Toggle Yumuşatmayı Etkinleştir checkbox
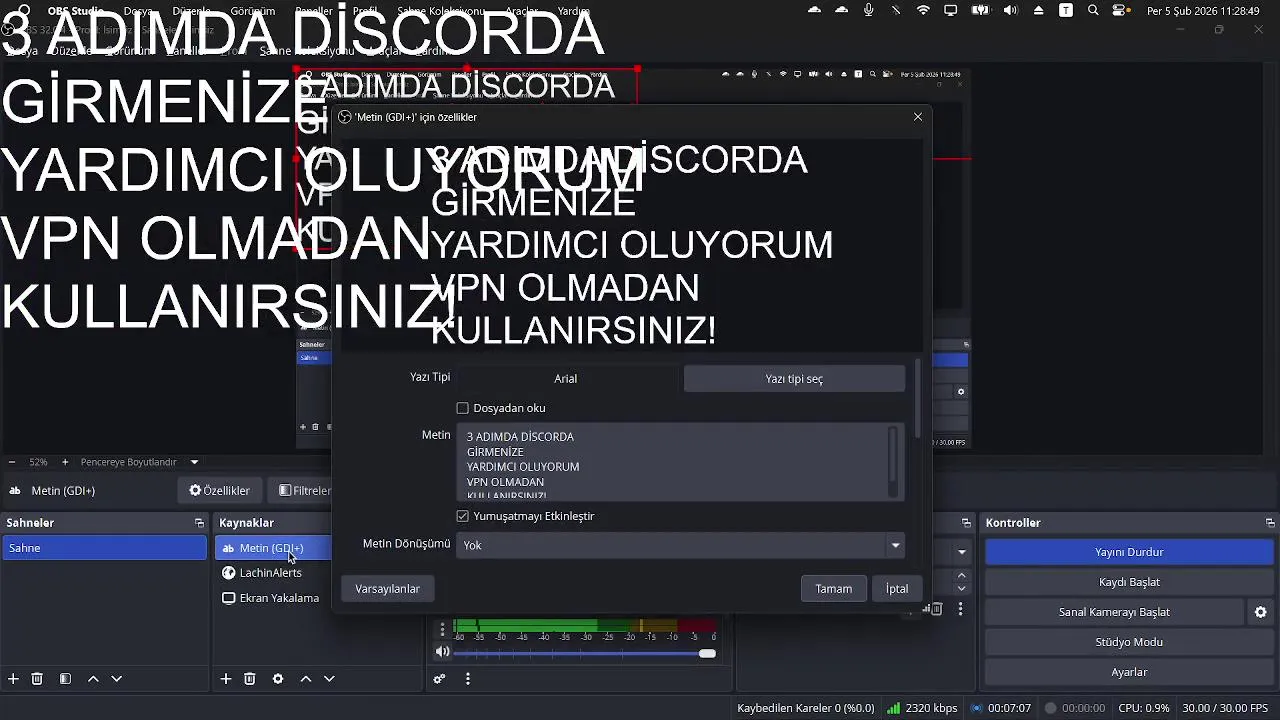The height and width of the screenshot is (720, 1280). tap(462, 516)
